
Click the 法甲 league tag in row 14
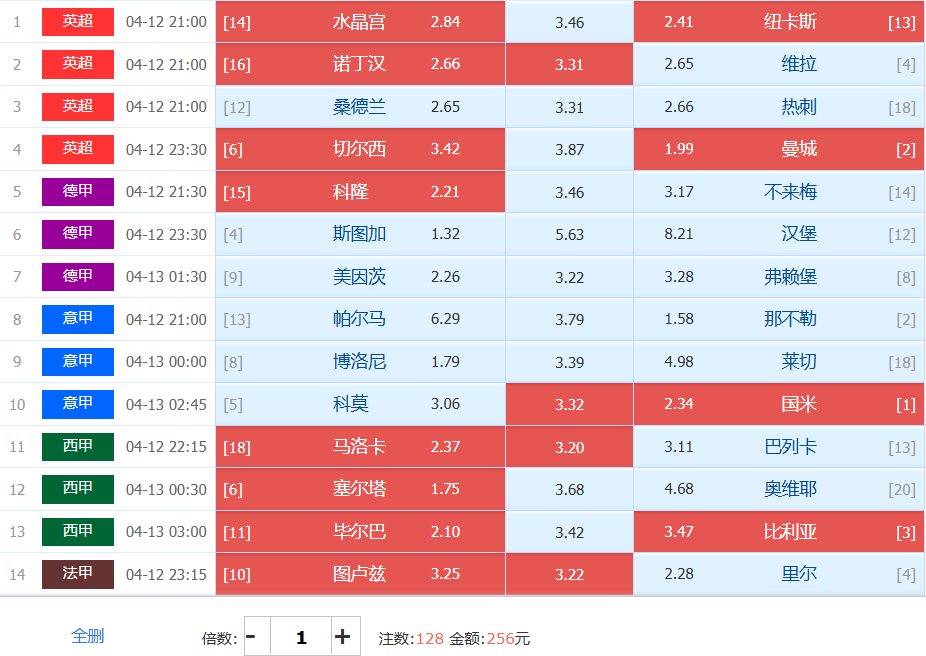[x=78, y=574]
